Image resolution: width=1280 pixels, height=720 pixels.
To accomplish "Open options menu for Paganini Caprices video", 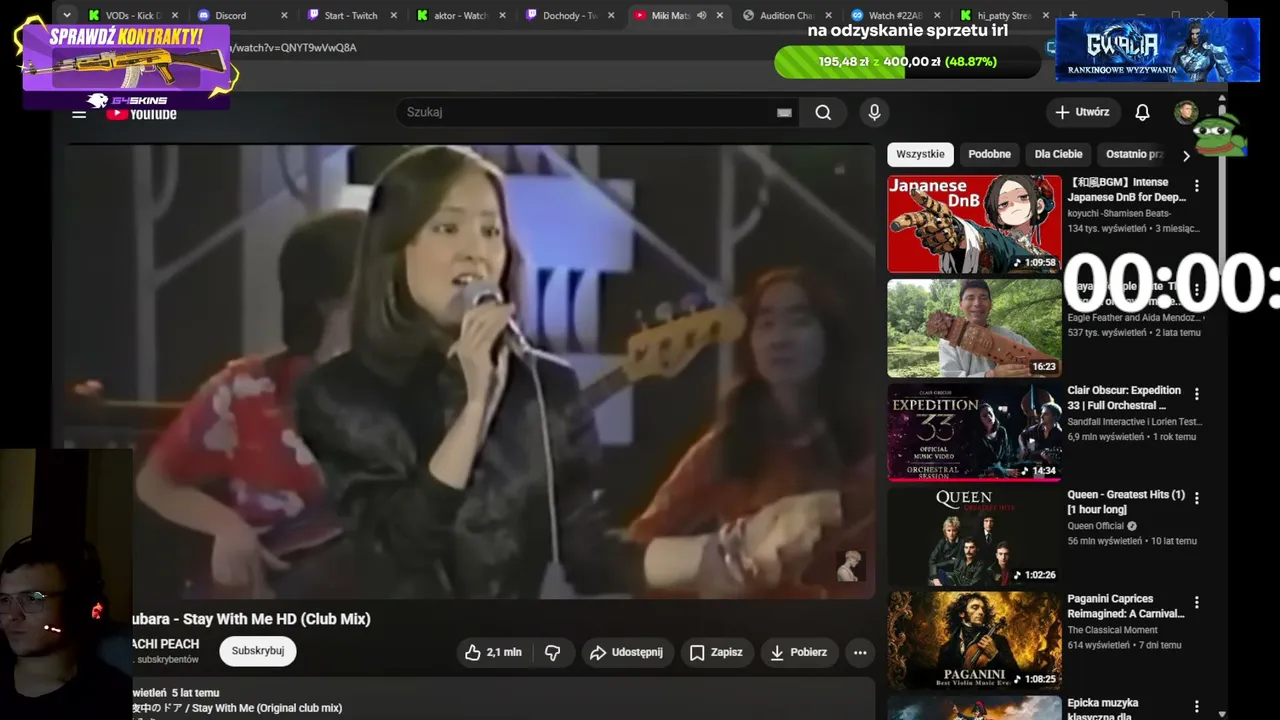I will [1196, 602].
